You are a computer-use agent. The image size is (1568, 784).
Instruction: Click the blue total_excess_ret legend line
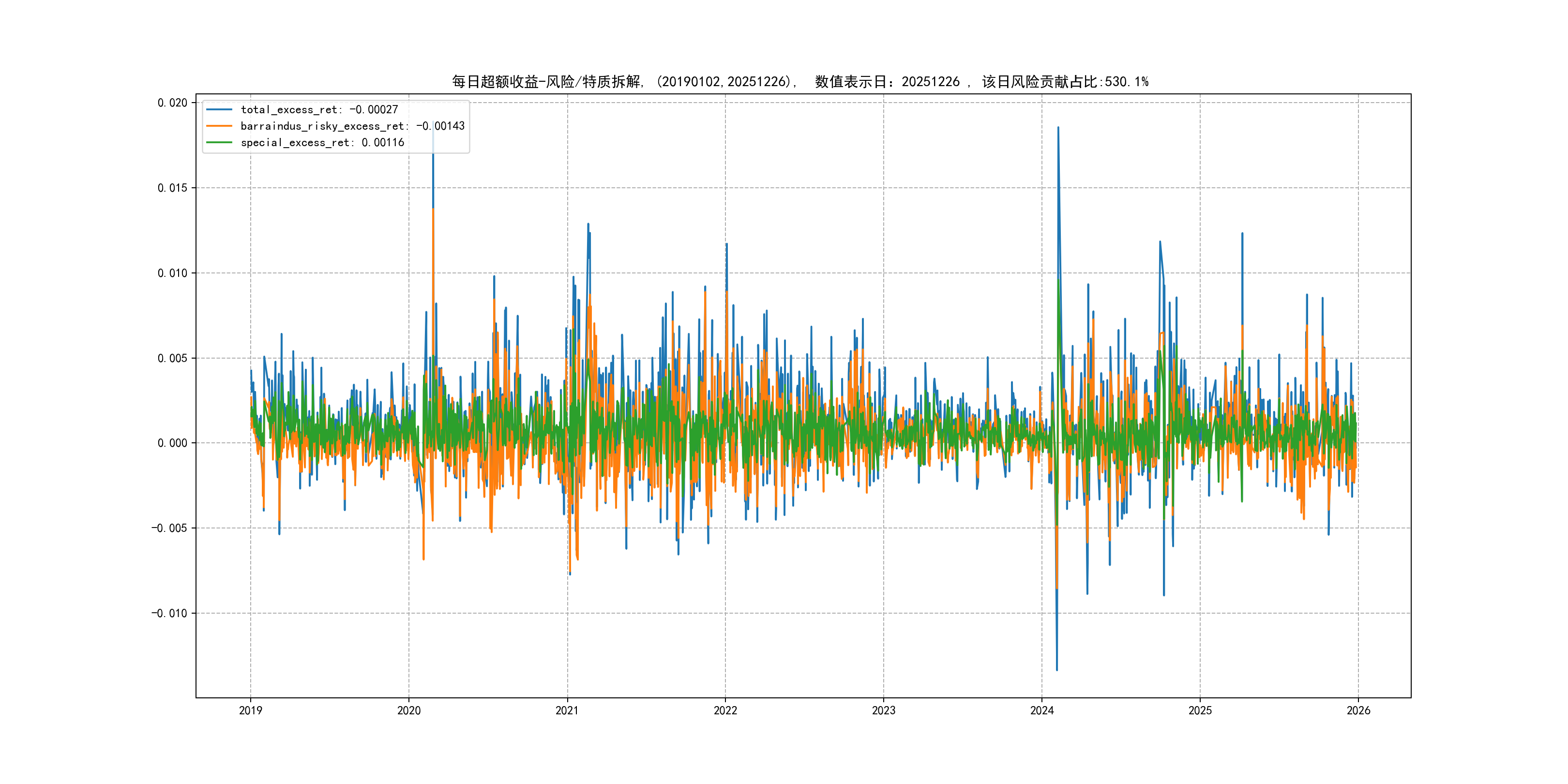click(x=219, y=109)
